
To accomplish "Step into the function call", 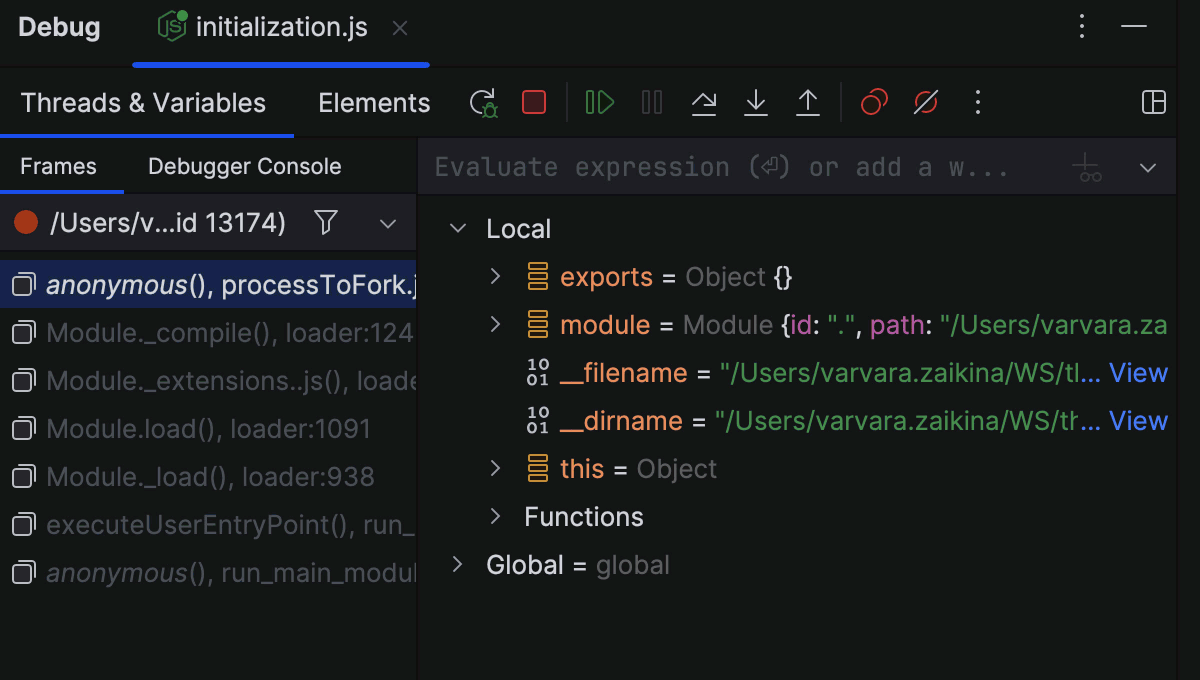I will 756,101.
